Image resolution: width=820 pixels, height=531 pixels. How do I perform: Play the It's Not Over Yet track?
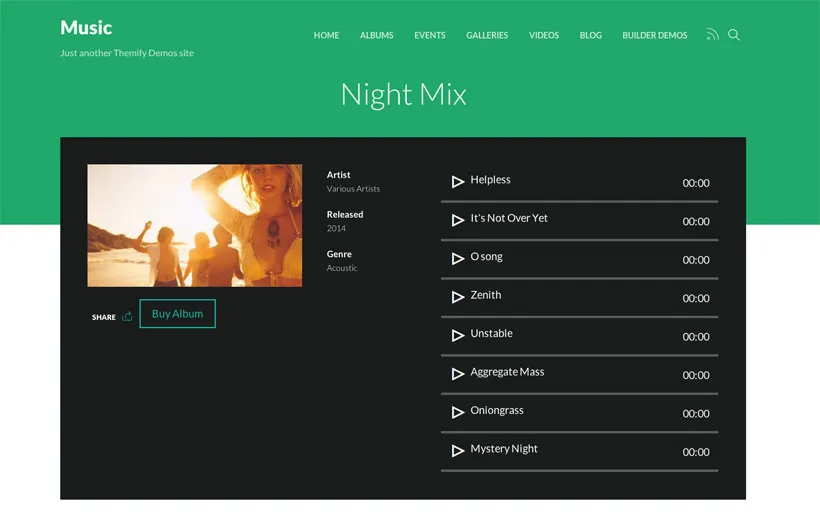pos(458,220)
